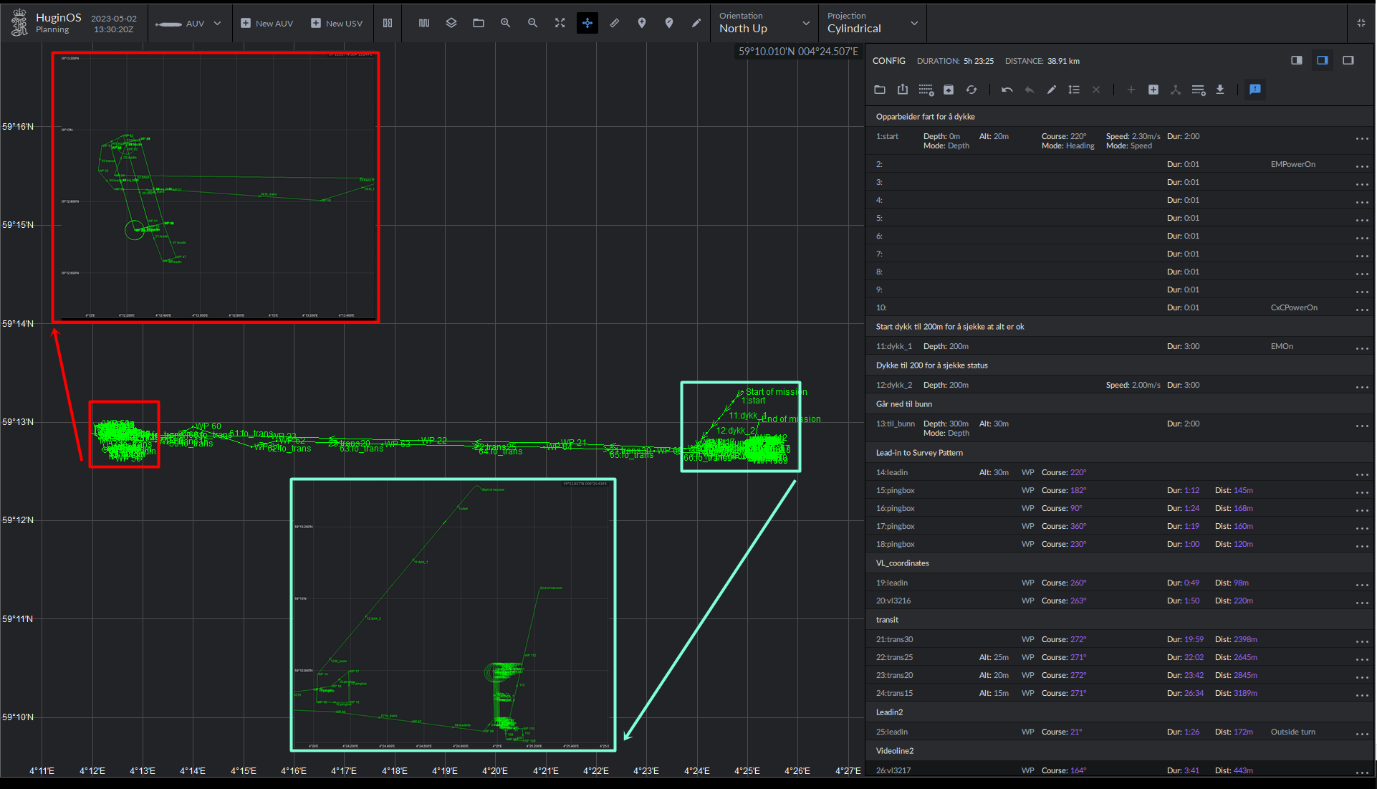
Task: Click the fit-to-screen icon
Action: 559,22
